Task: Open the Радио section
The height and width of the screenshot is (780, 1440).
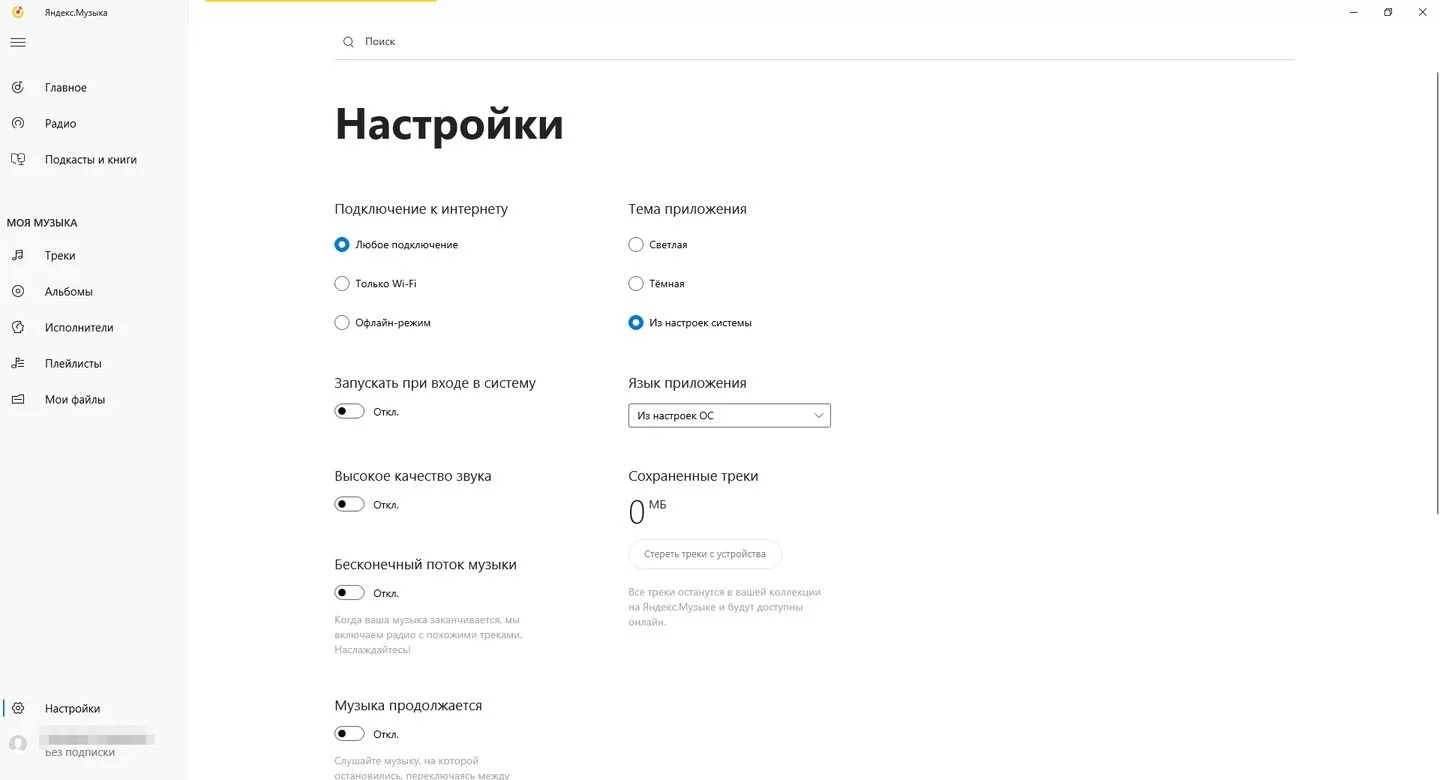Action: click(60, 124)
